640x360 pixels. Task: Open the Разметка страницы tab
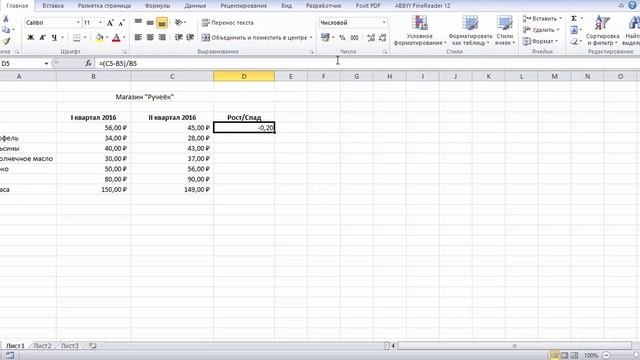104,6
